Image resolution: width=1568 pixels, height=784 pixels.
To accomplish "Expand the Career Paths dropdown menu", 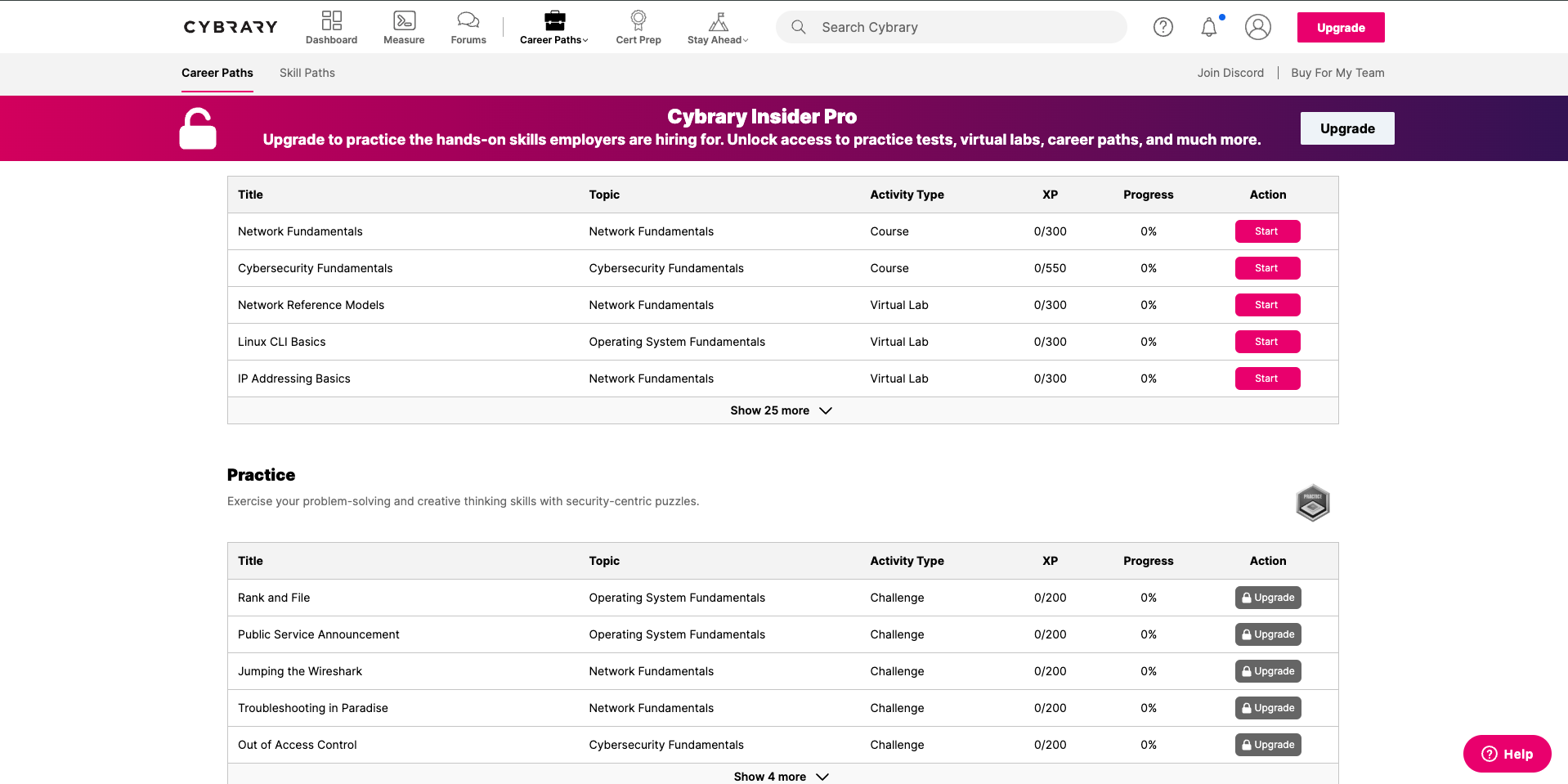I will (x=554, y=28).
